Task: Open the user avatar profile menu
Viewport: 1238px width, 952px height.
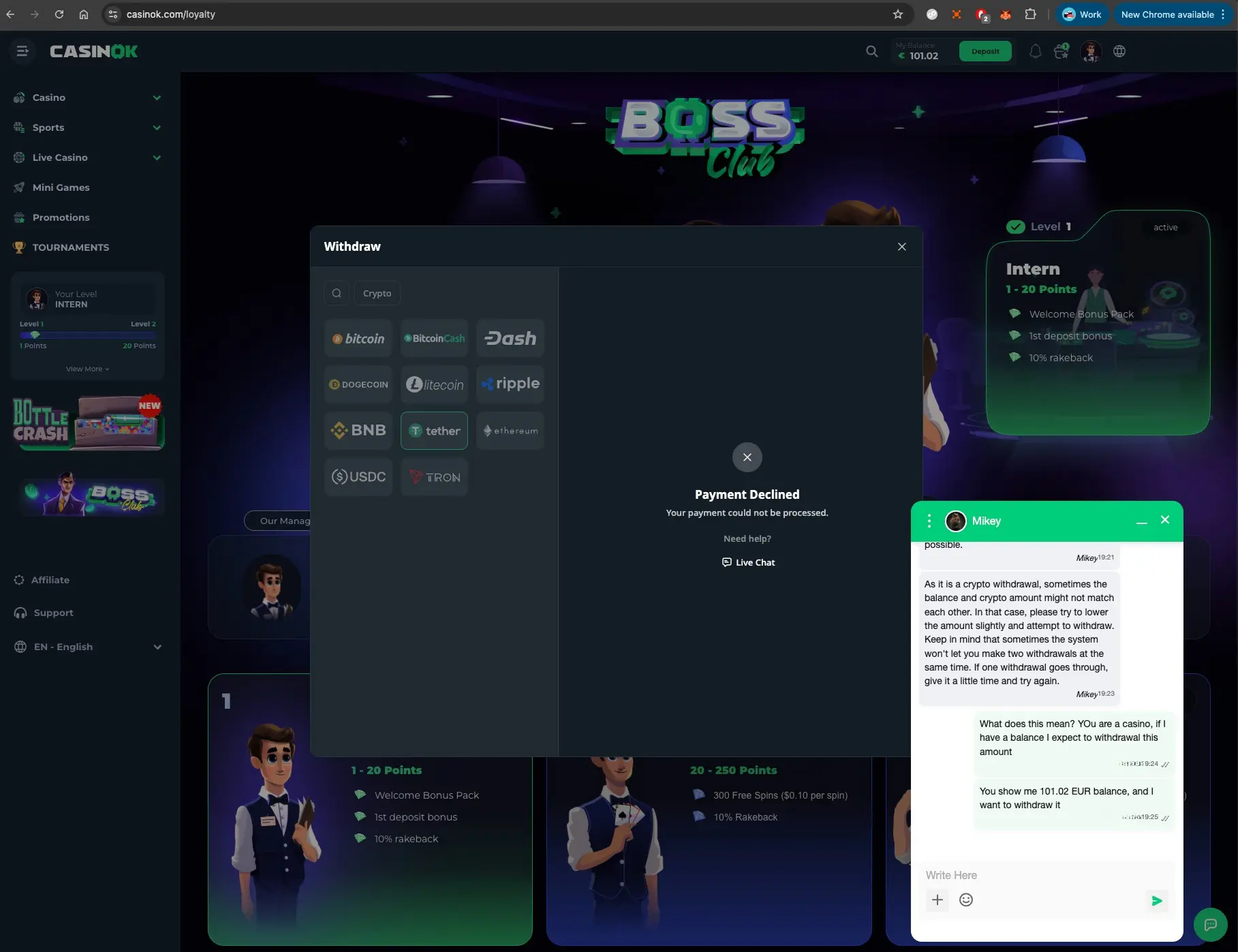Action: pos(1091,51)
